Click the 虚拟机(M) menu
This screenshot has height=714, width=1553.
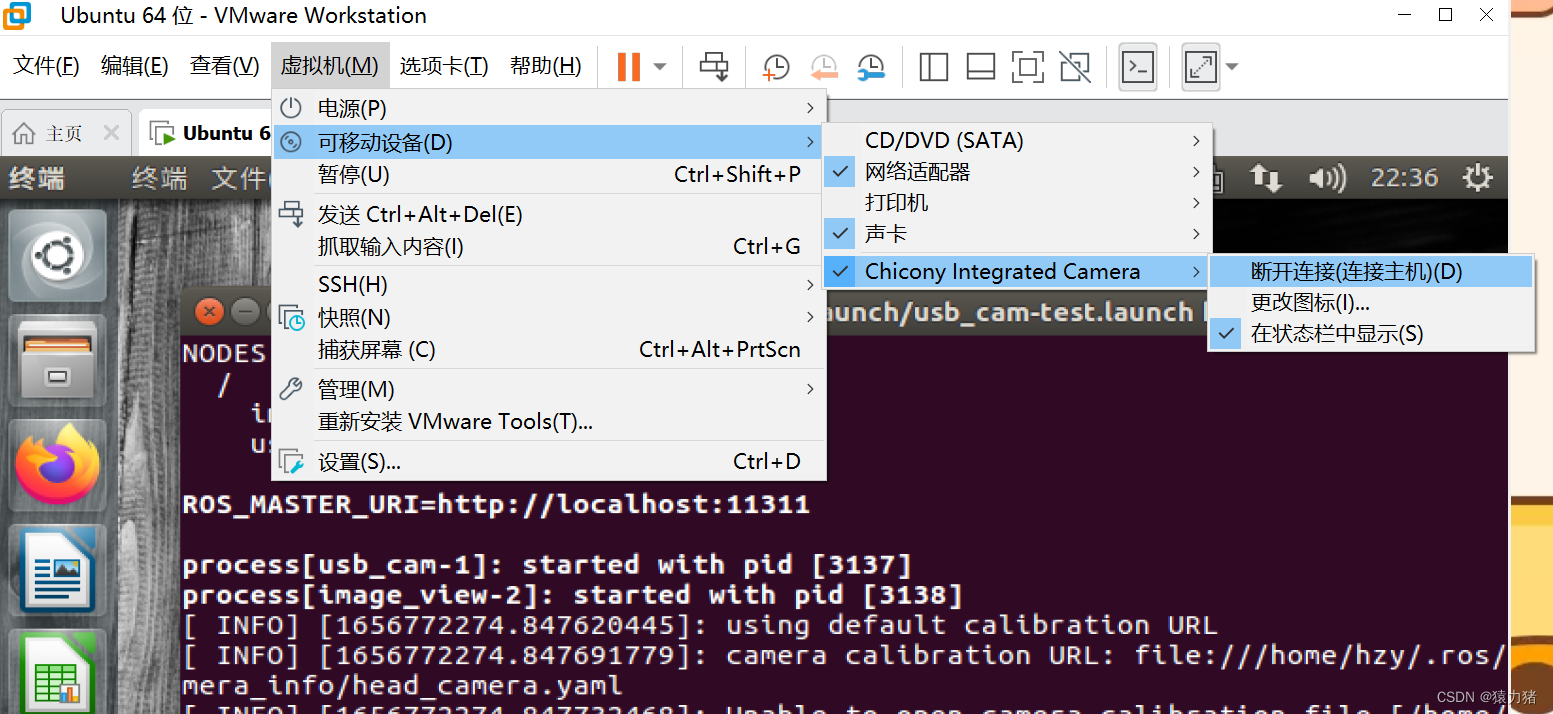pos(329,66)
